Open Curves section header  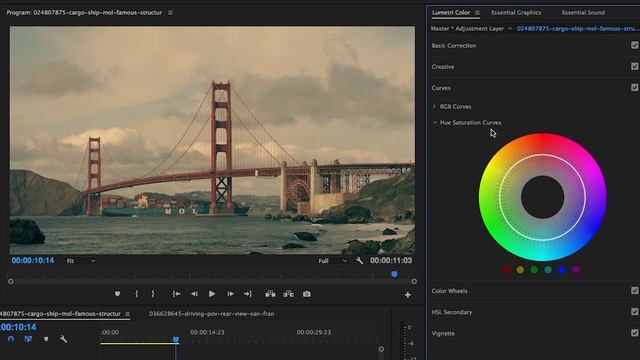coord(441,88)
